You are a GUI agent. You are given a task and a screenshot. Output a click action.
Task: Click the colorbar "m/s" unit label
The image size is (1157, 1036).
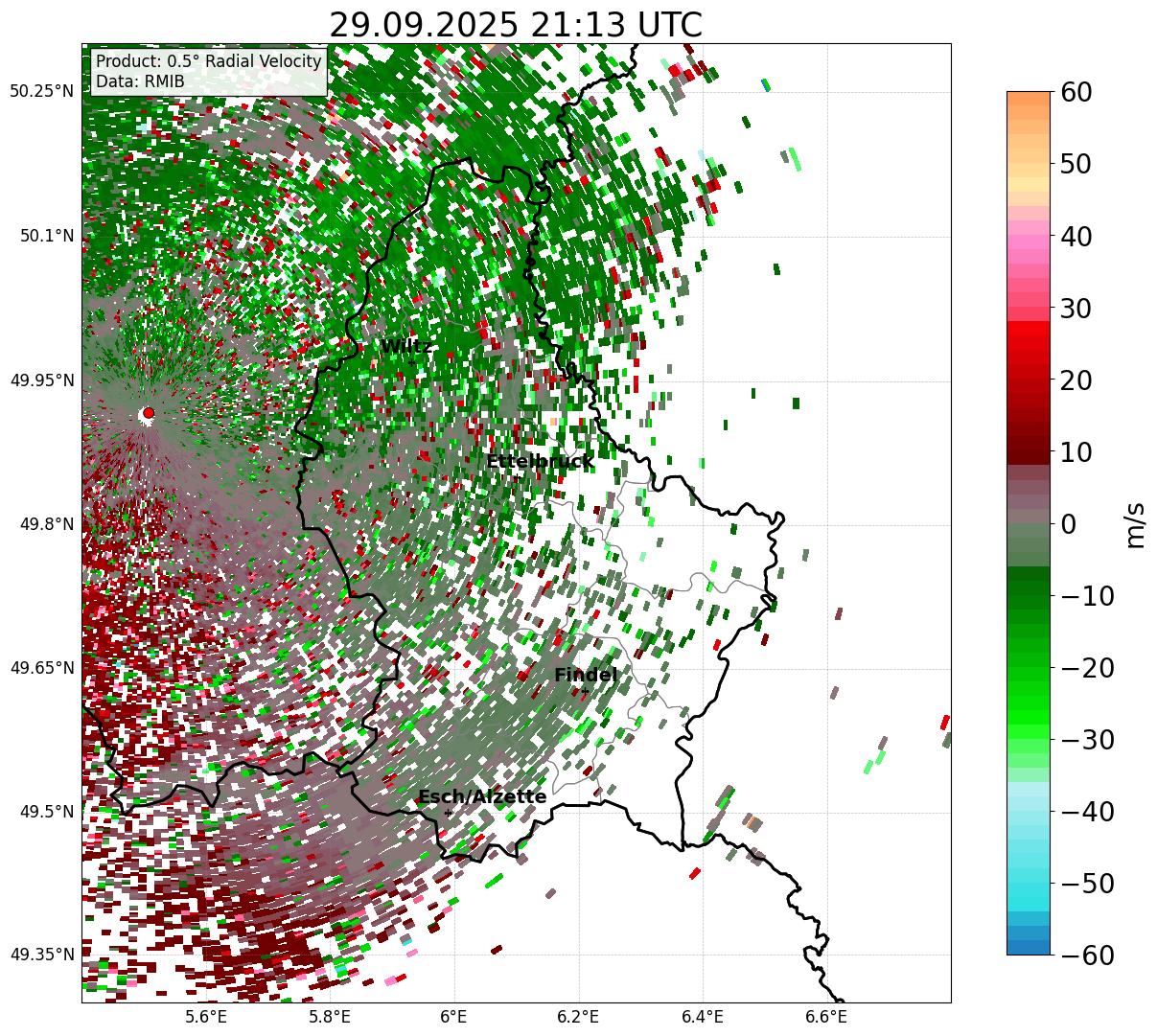1135,524
